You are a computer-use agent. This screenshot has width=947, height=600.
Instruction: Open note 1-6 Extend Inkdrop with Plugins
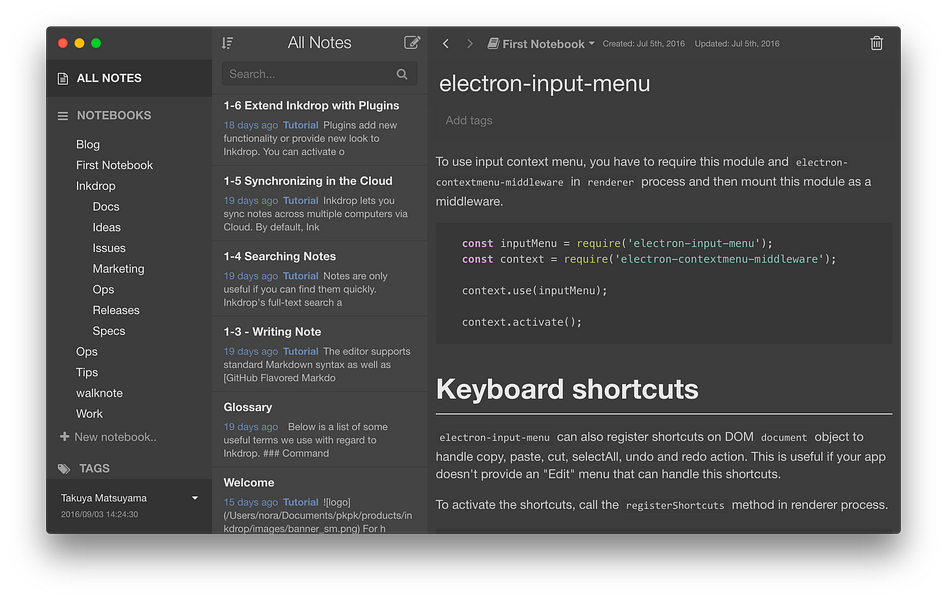(x=319, y=127)
